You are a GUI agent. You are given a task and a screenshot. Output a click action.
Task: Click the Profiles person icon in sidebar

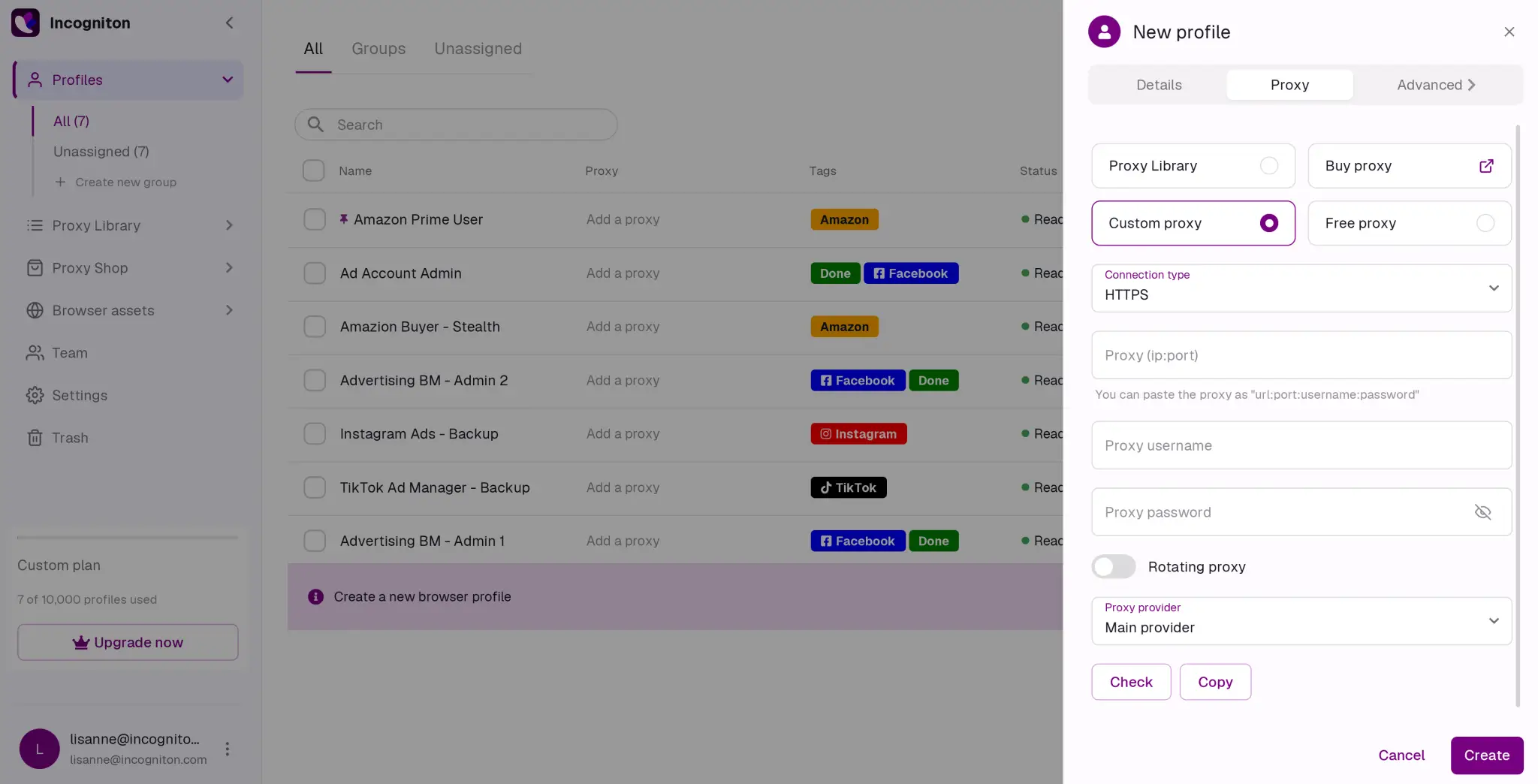[35, 80]
